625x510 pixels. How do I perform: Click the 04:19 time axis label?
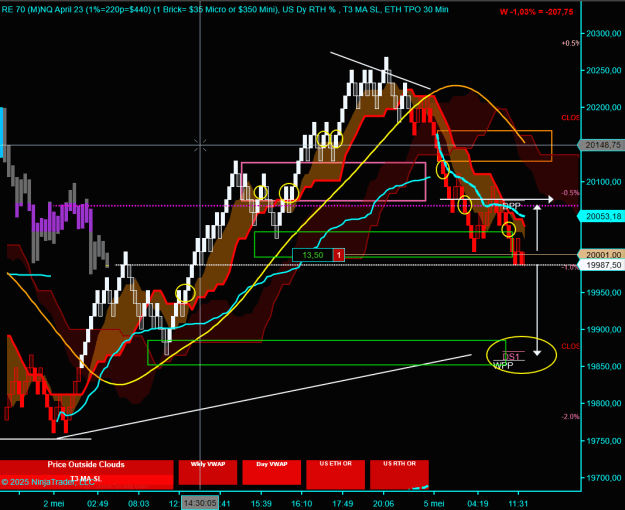(478, 504)
